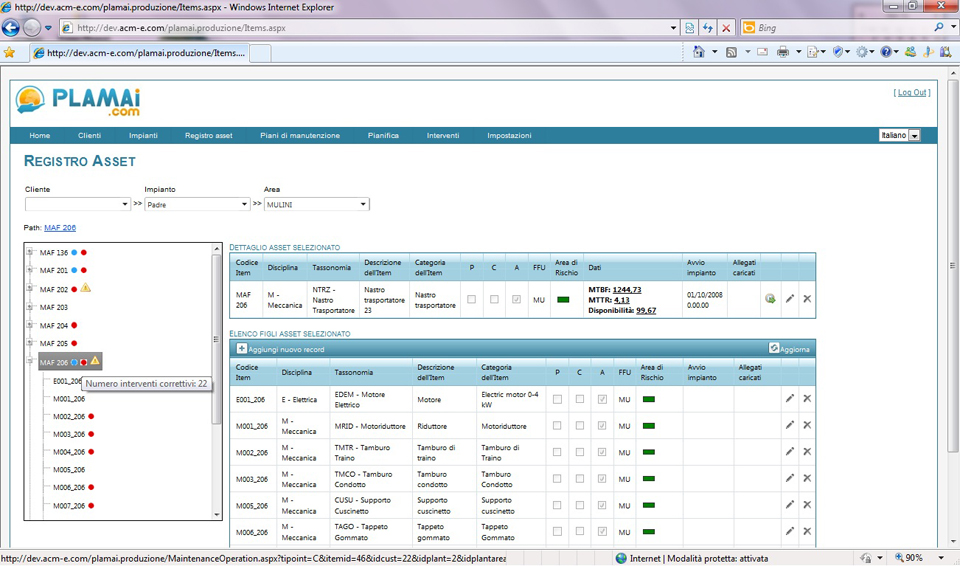Collapse the MAF 206 tree node
960x566 pixels.
29,361
